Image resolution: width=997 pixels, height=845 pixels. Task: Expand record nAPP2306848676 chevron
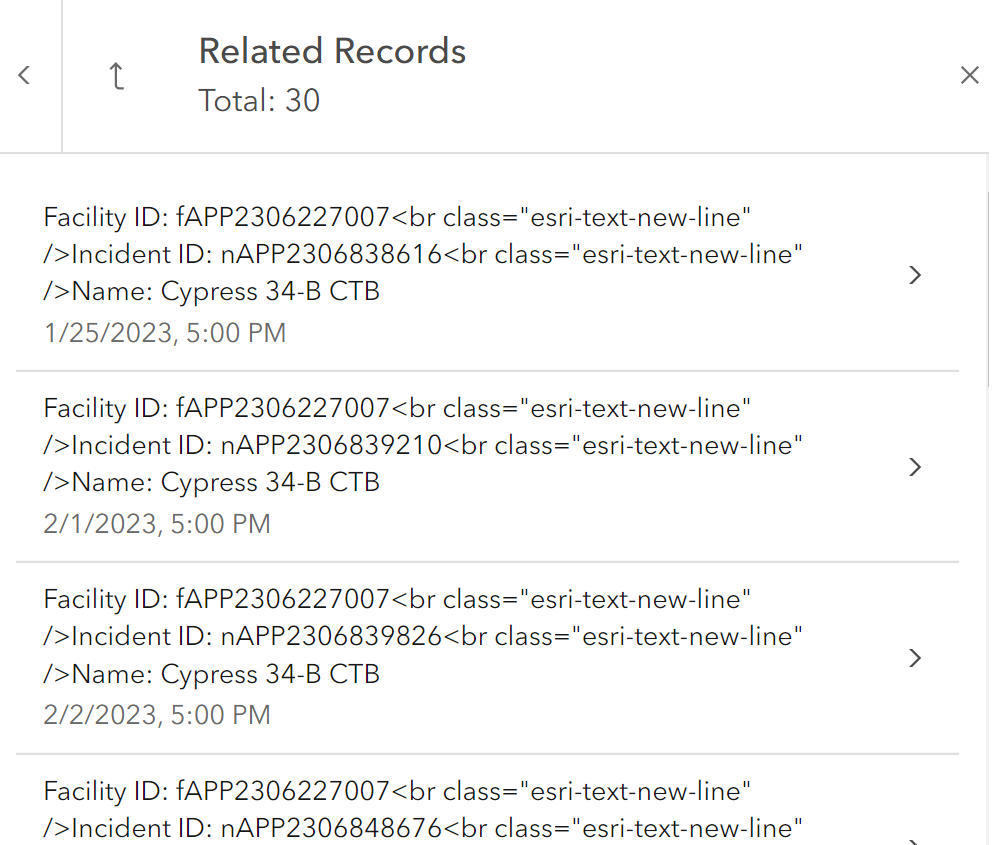(915, 841)
